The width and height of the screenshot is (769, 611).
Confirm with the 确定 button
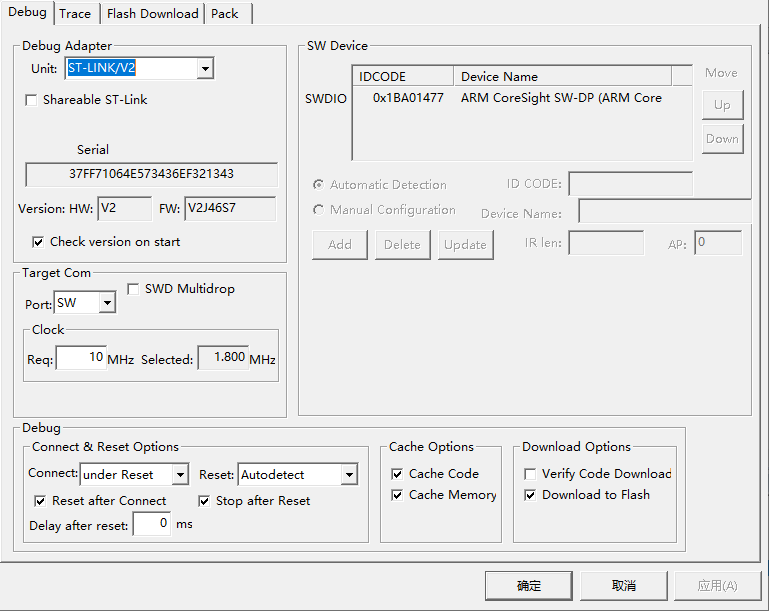pyautogui.click(x=529, y=586)
